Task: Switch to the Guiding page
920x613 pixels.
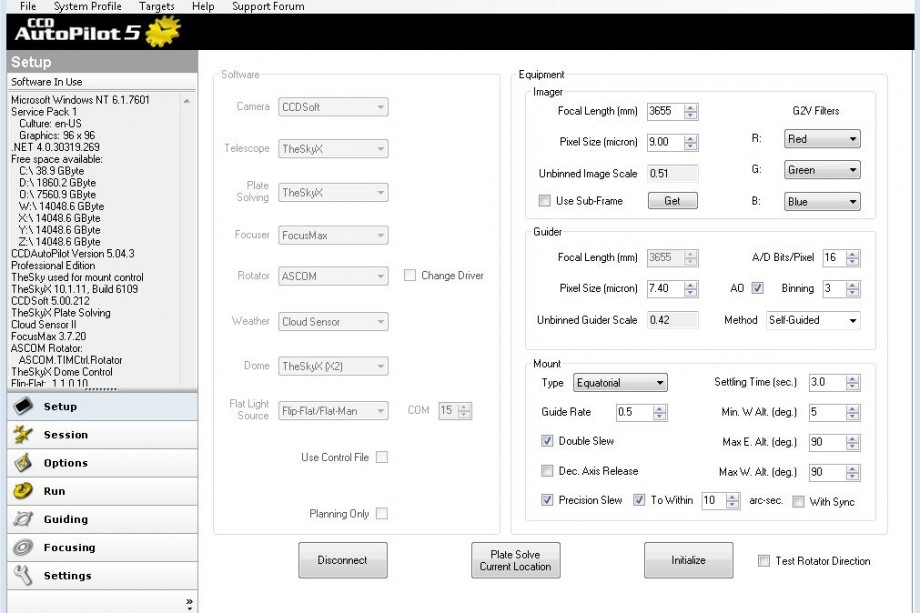Action: click(102, 519)
